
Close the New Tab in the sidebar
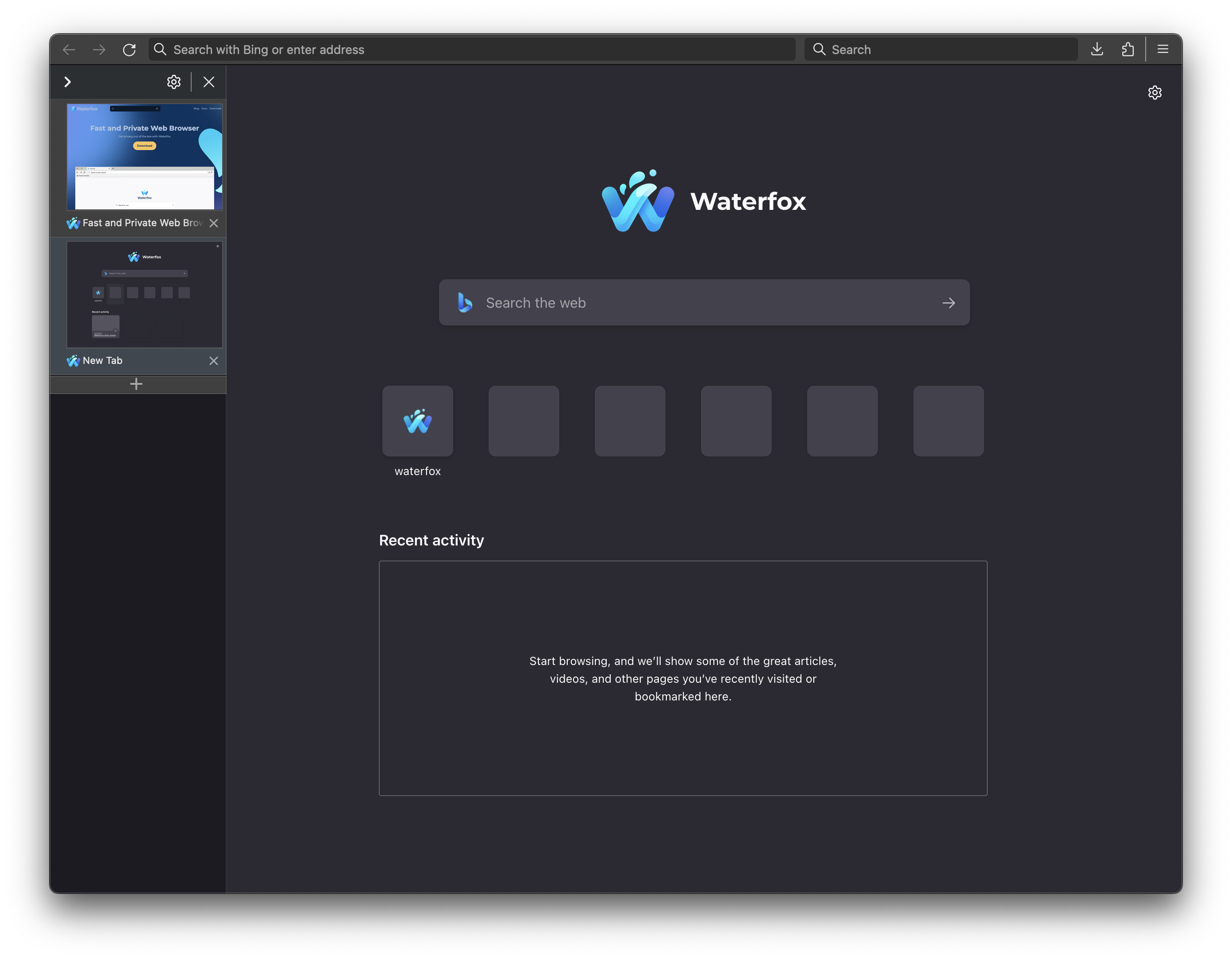(x=213, y=361)
